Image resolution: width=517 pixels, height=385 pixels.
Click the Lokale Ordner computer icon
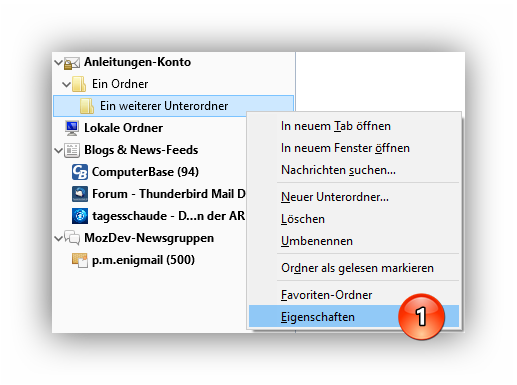tap(72, 128)
